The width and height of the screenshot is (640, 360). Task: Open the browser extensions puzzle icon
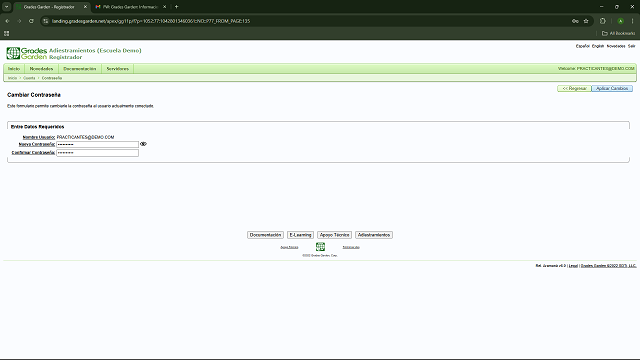[x=603, y=21]
